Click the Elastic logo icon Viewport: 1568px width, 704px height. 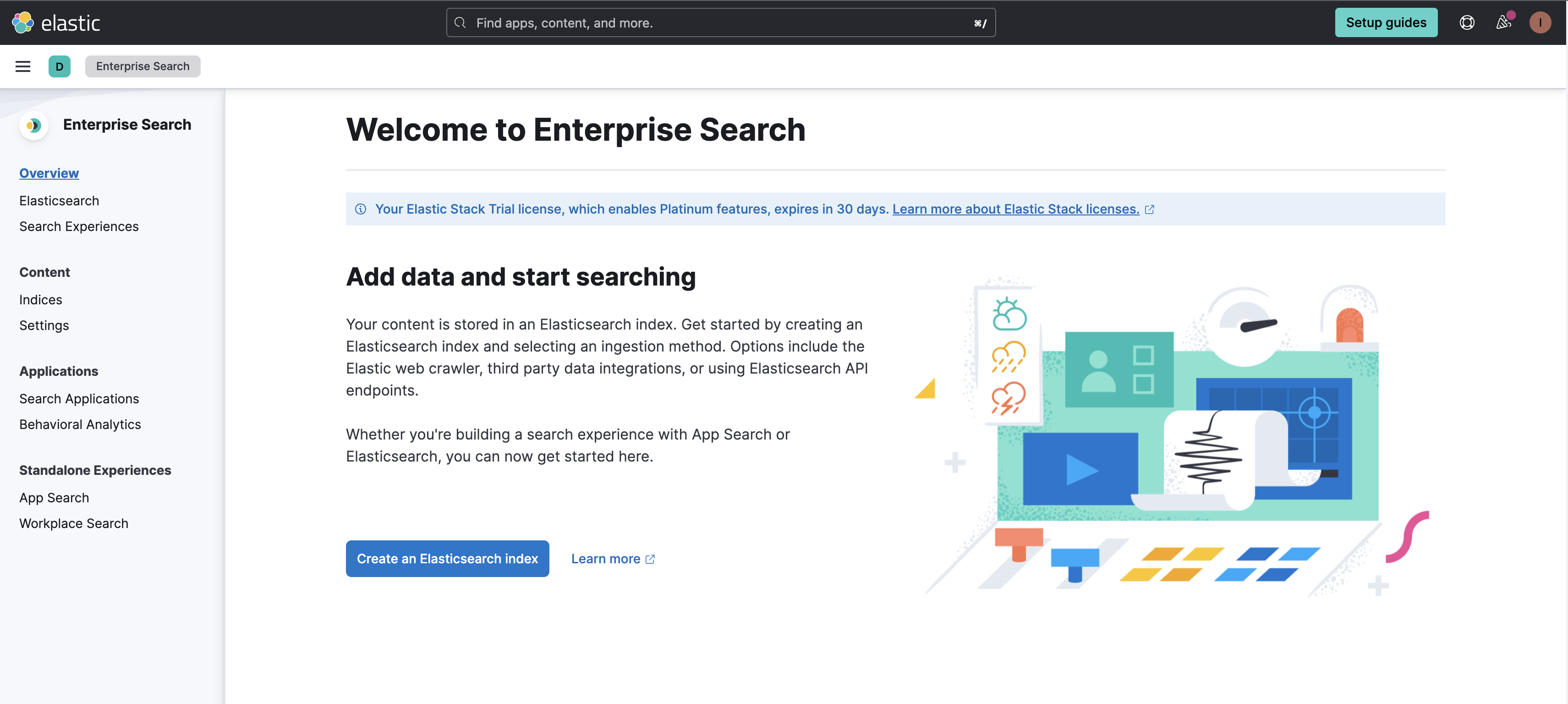click(22, 22)
